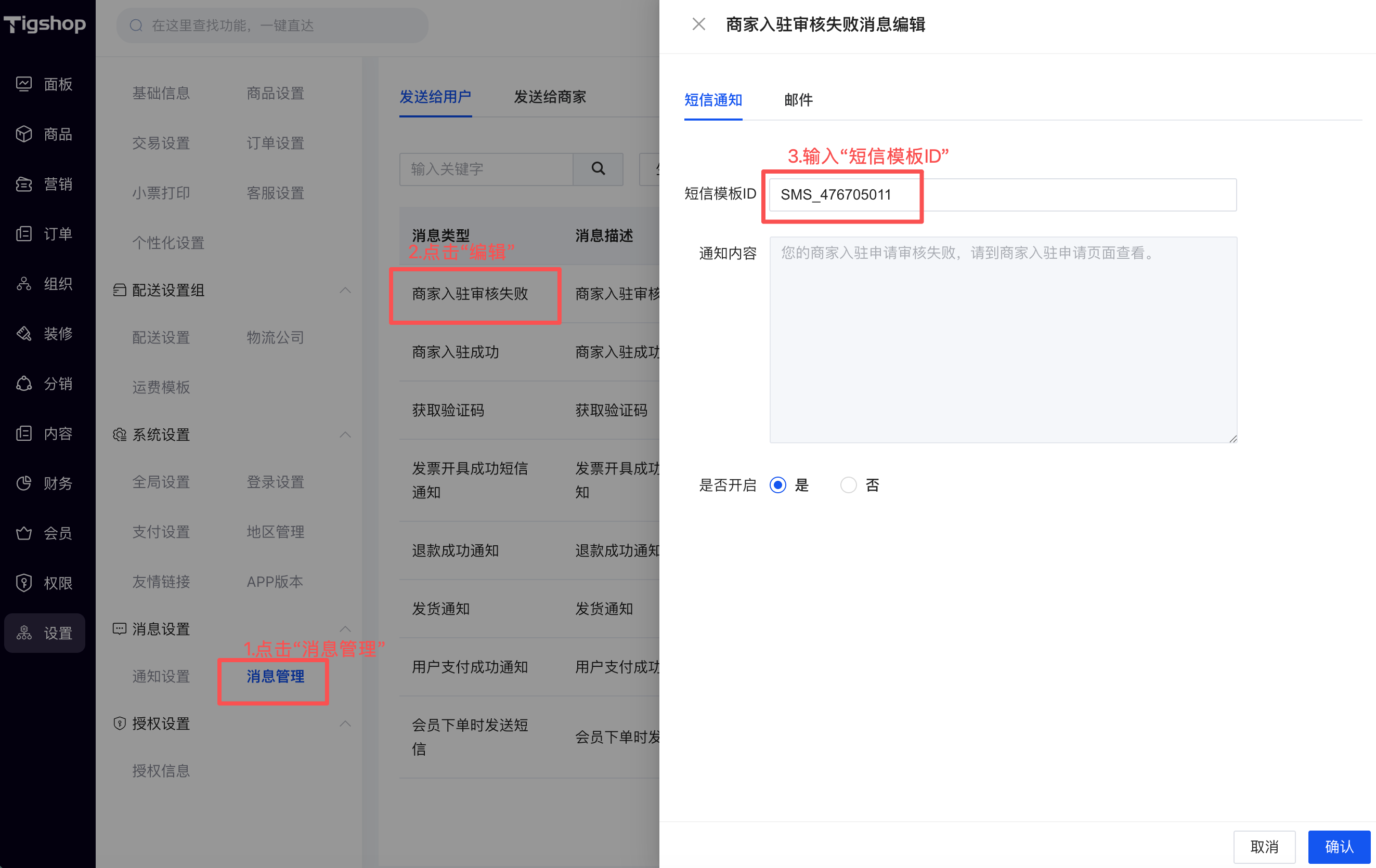Click the 营销 marketing icon

click(24, 184)
